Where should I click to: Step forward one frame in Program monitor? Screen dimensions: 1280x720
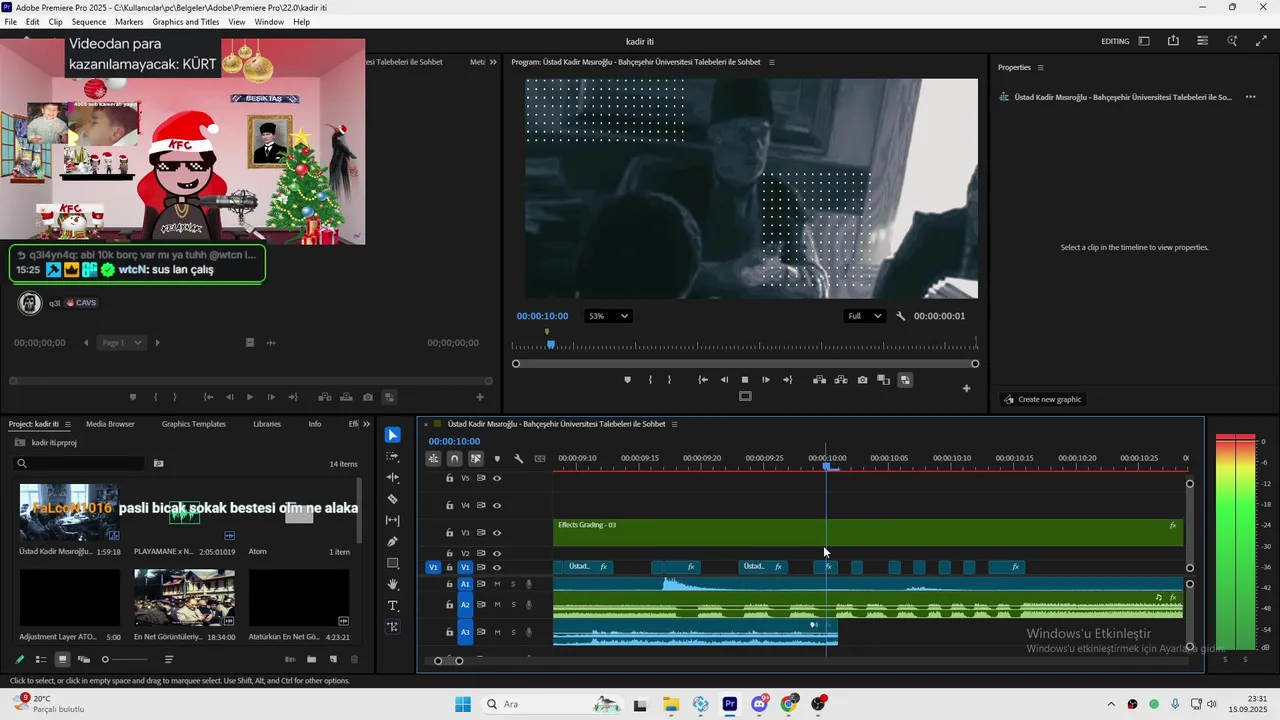click(x=766, y=380)
